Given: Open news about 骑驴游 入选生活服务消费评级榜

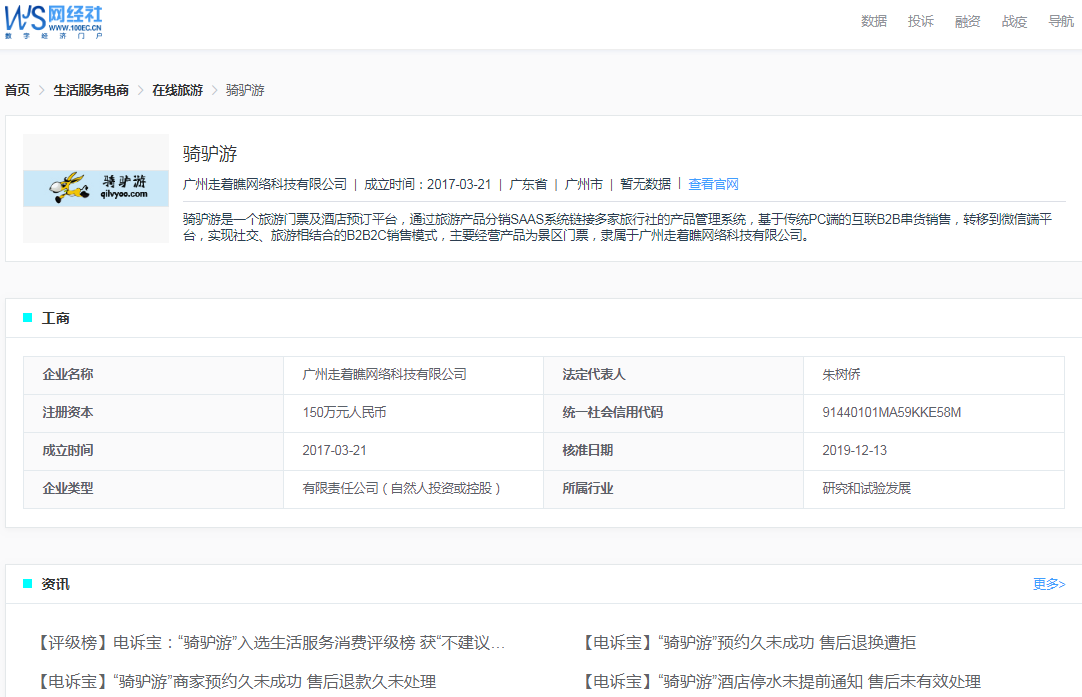Looking at the screenshot, I should coord(270,642).
